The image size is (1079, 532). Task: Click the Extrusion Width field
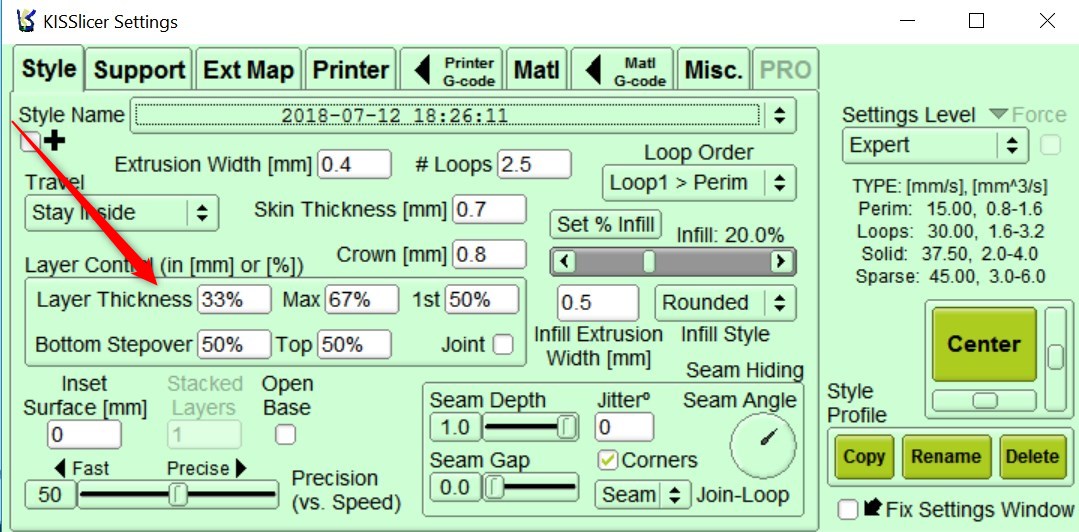(354, 165)
